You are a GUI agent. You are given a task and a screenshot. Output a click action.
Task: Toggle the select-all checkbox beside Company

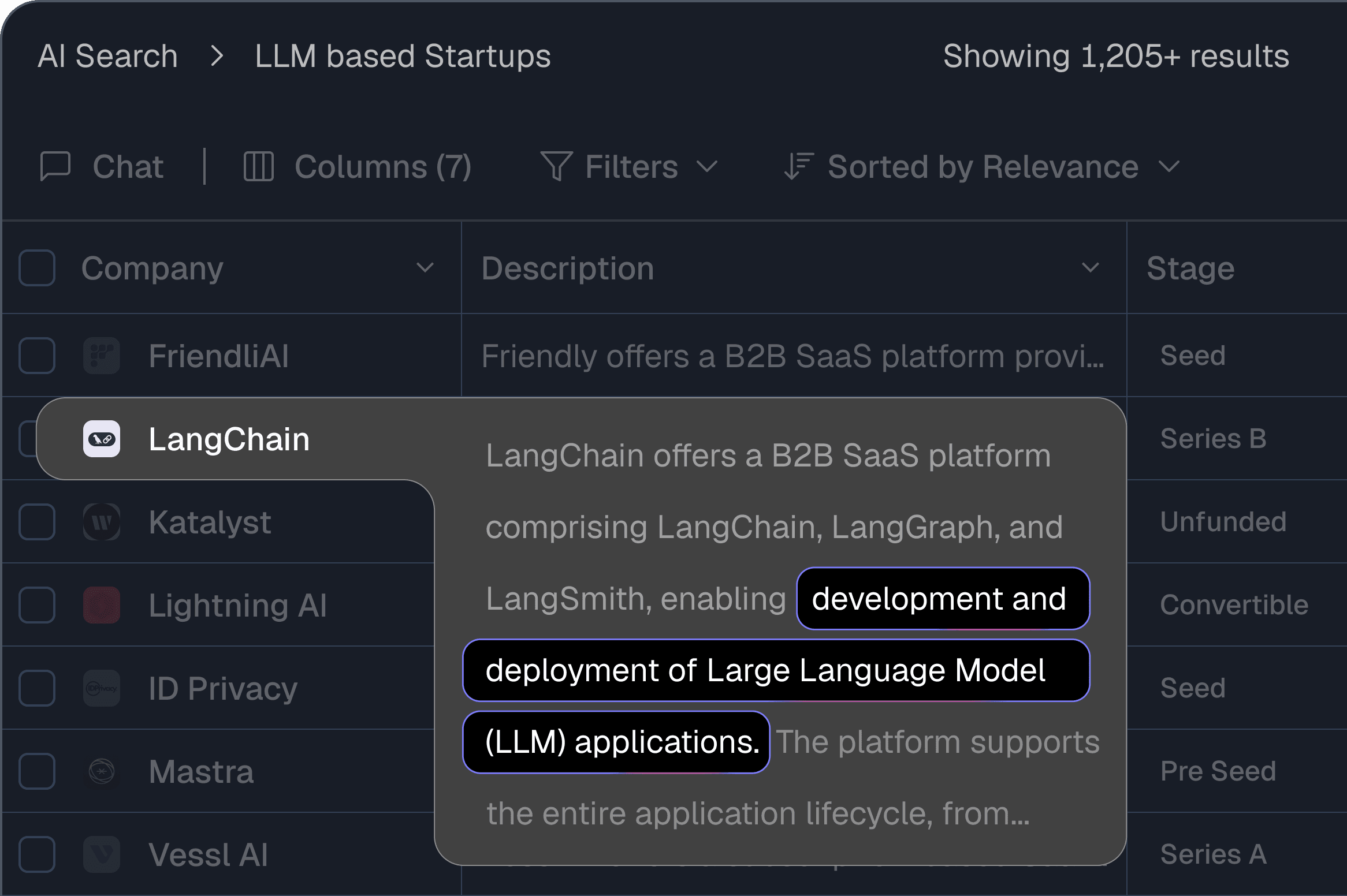click(x=37, y=268)
